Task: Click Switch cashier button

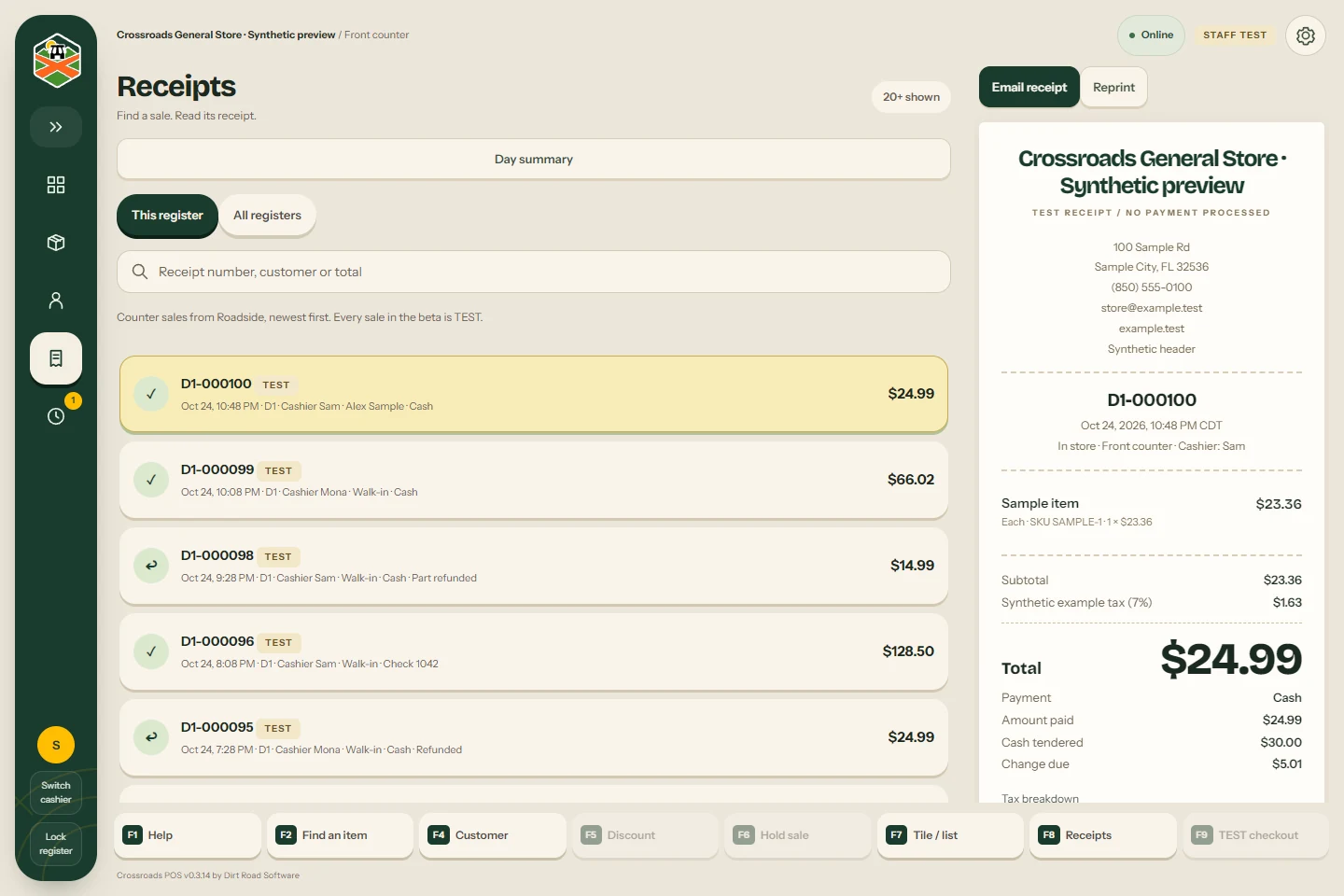Action: coord(56,792)
